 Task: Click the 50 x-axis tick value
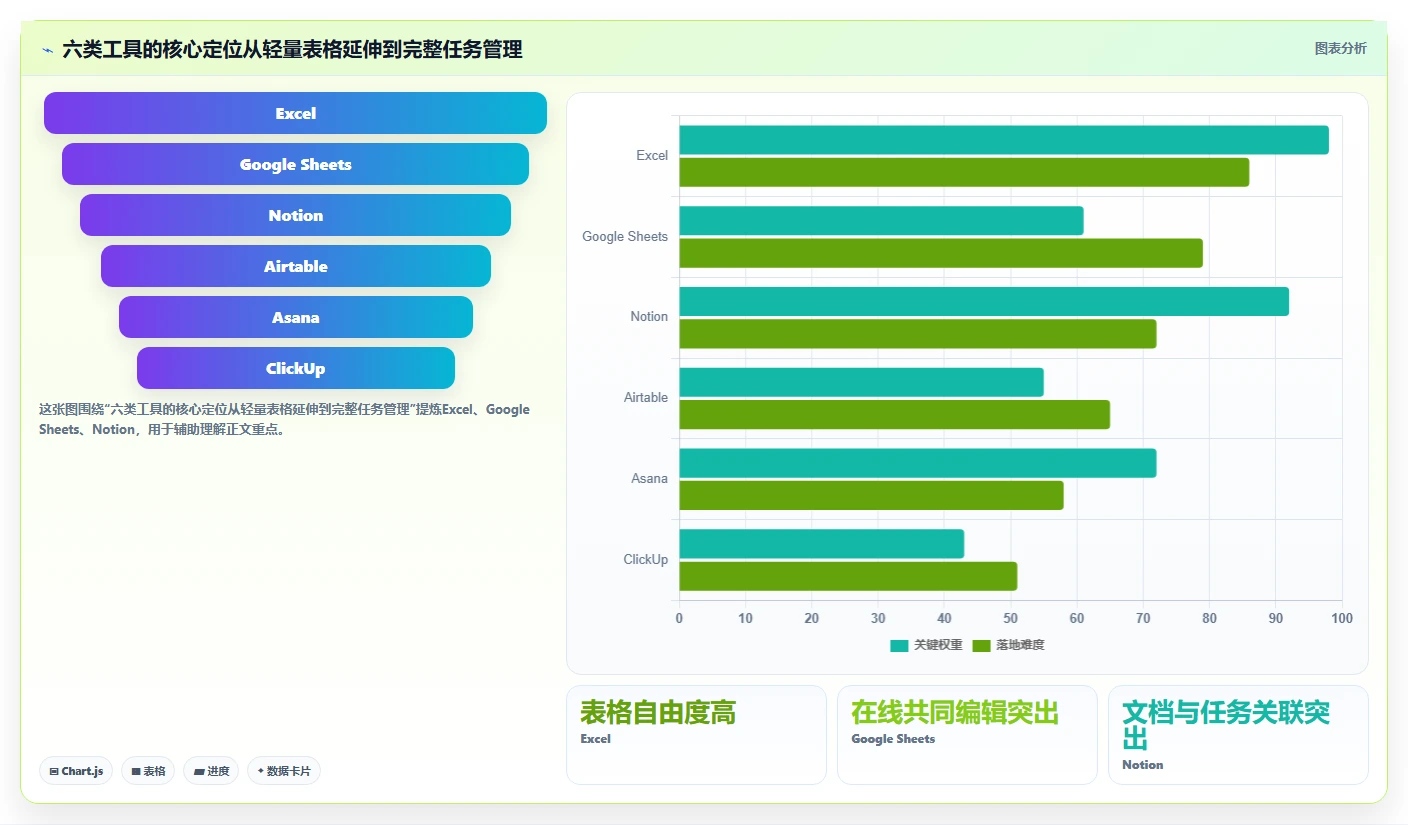1011,618
